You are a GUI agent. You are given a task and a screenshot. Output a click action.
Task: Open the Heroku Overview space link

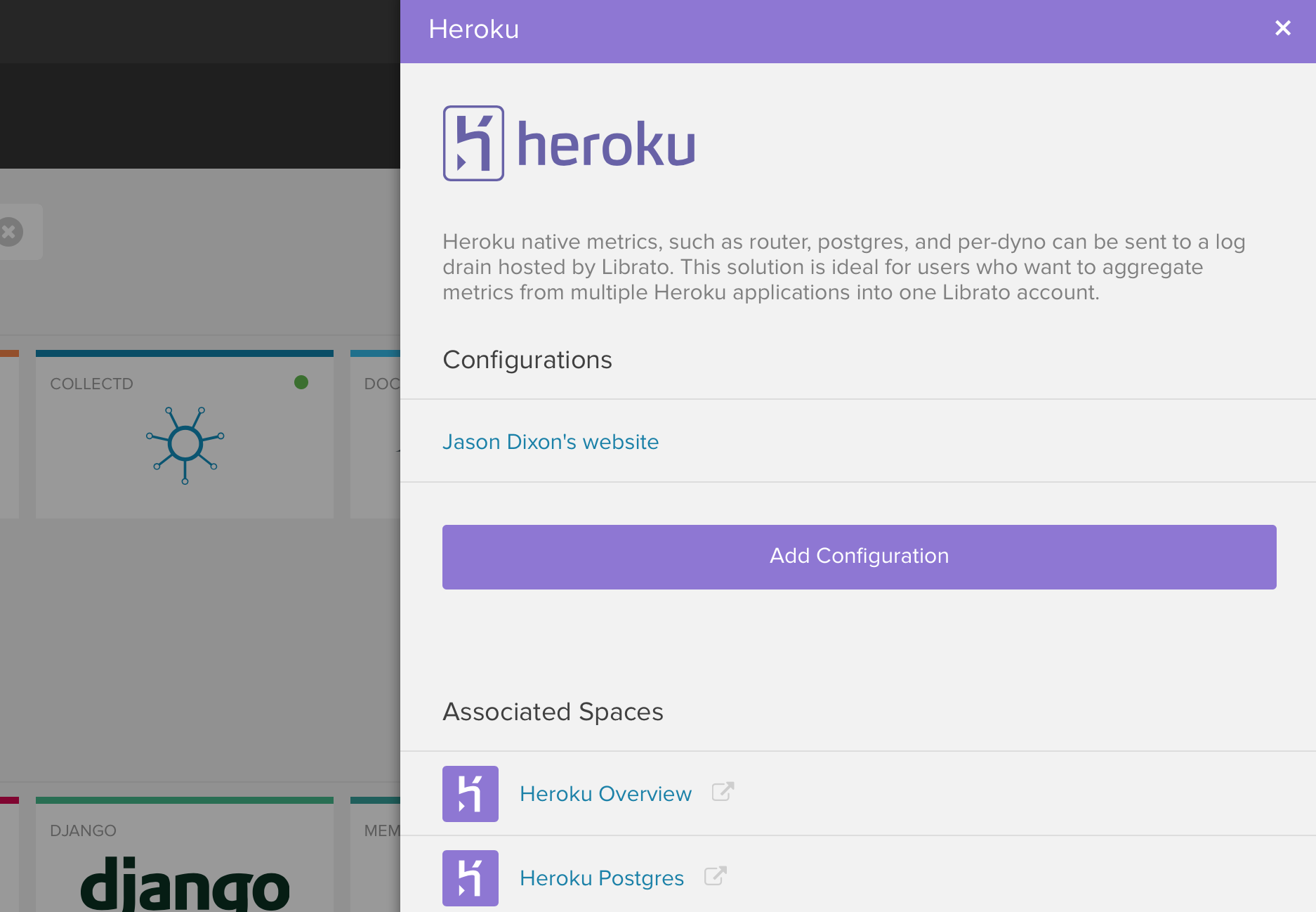point(605,794)
